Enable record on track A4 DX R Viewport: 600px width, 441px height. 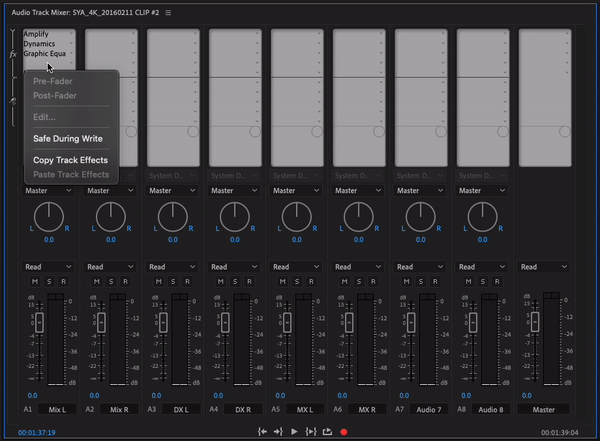[249, 282]
